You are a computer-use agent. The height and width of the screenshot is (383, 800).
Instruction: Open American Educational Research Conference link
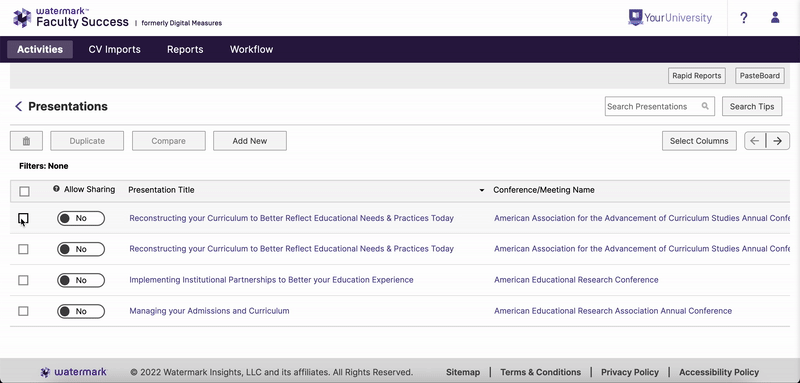[576, 279]
